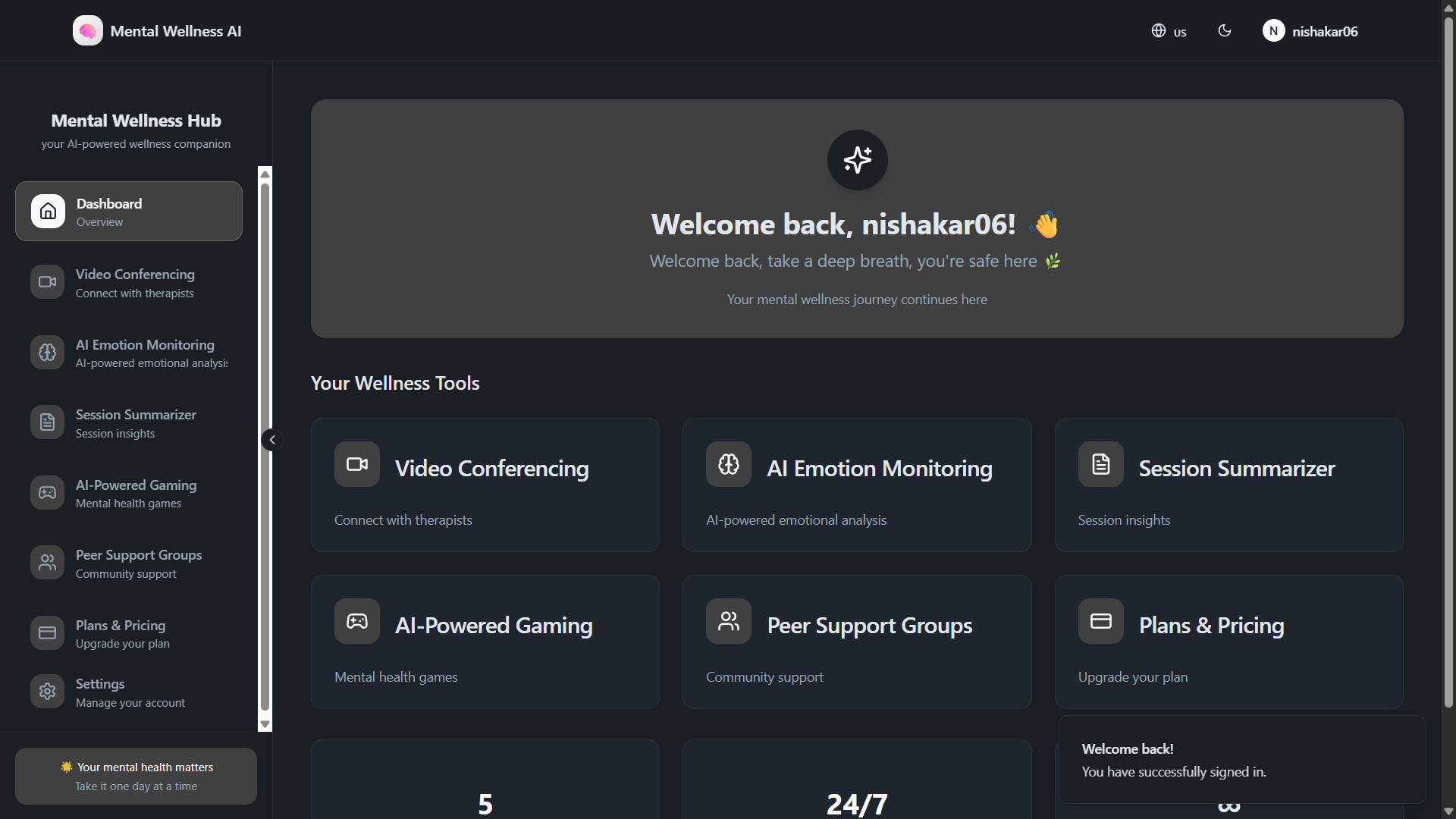Image resolution: width=1456 pixels, height=819 pixels.
Task: Click the AI-Powered Gaming sidebar gamepad icon
Action: [x=47, y=493]
